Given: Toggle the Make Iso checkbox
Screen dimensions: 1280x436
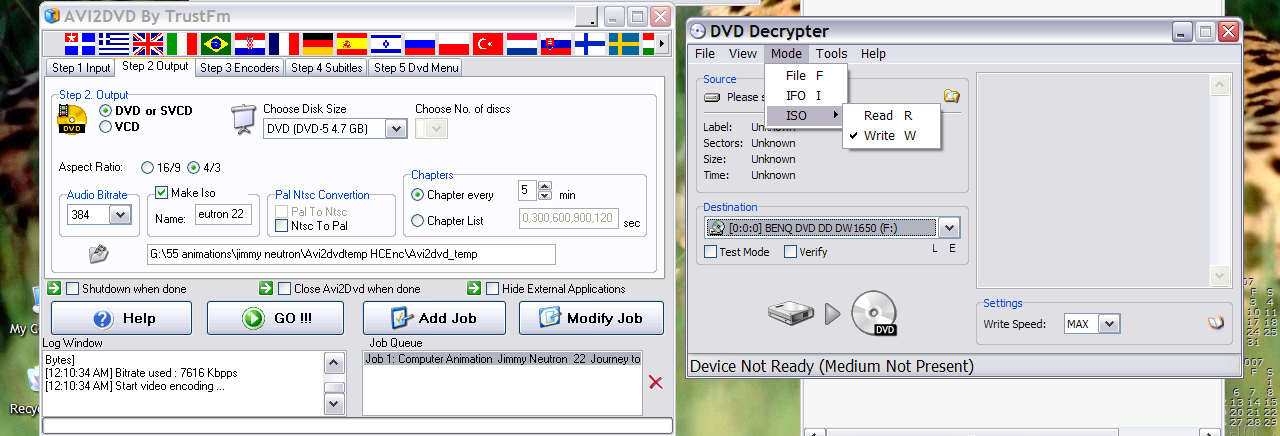Looking at the screenshot, I should pyautogui.click(x=162, y=193).
